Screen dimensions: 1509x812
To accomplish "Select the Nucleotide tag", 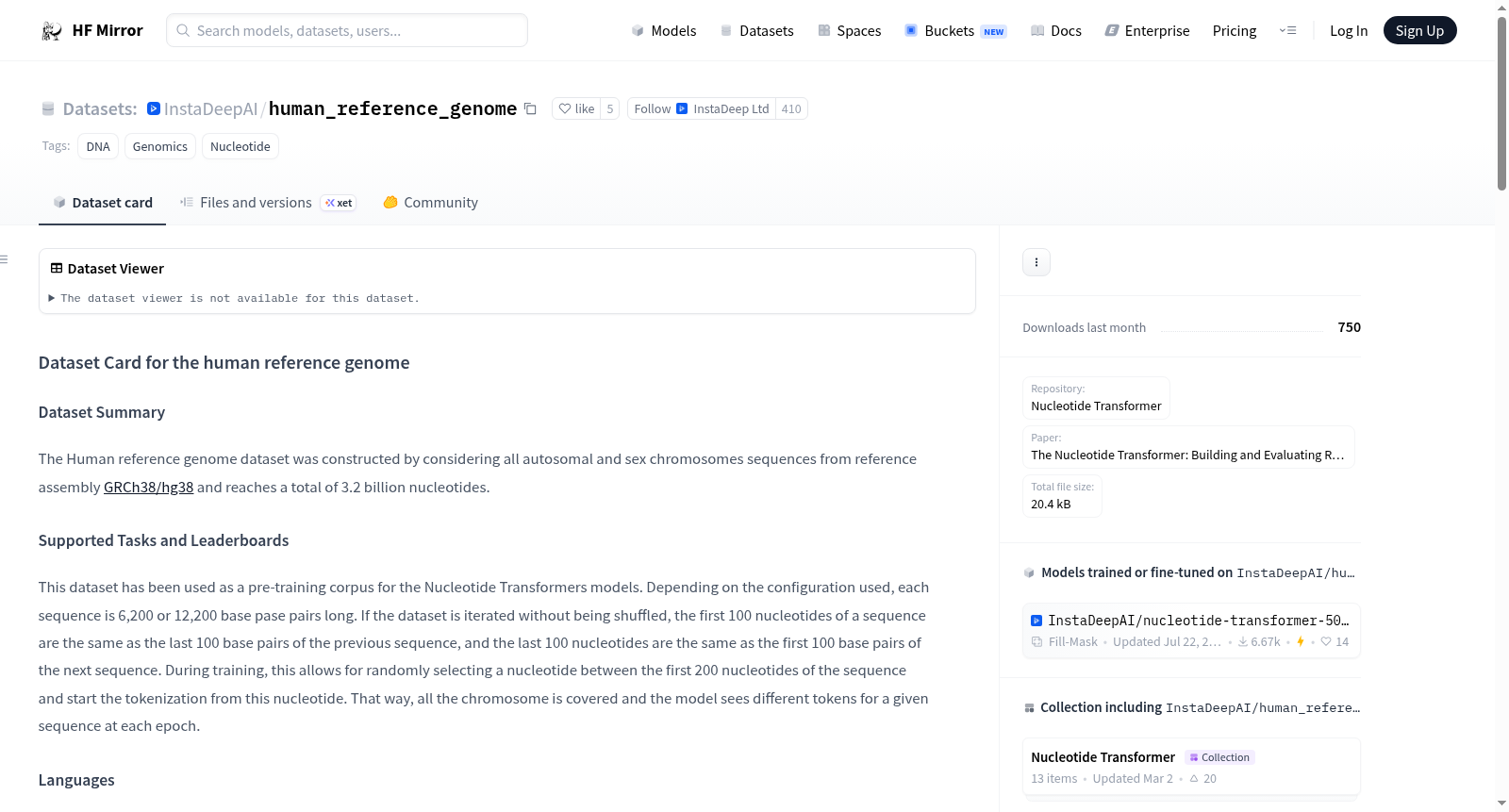I will coord(240,146).
